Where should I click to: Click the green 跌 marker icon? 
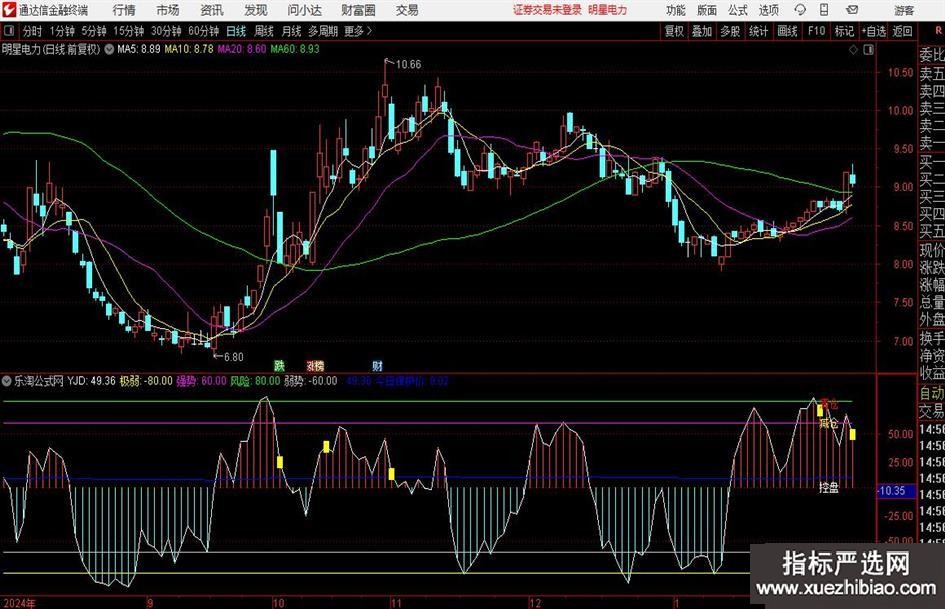tap(279, 365)
